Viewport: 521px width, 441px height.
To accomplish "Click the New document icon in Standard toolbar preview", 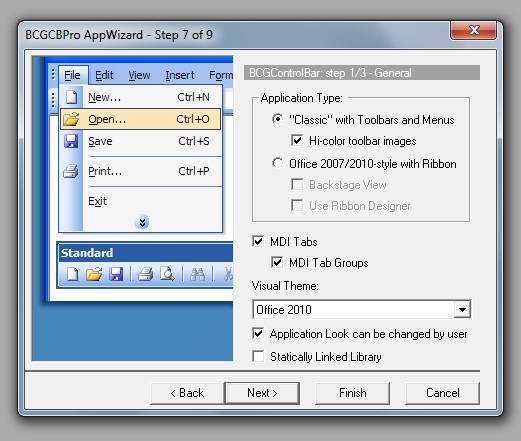I will (72, 274).
